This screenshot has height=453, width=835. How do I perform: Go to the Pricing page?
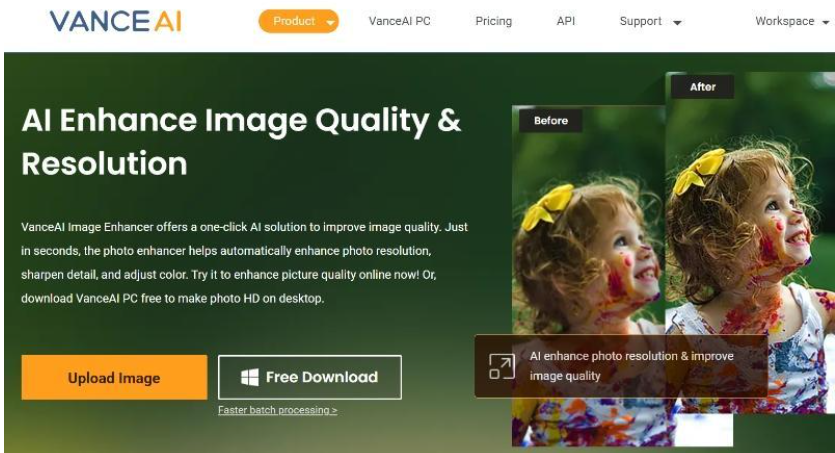[x=494, y=21]
